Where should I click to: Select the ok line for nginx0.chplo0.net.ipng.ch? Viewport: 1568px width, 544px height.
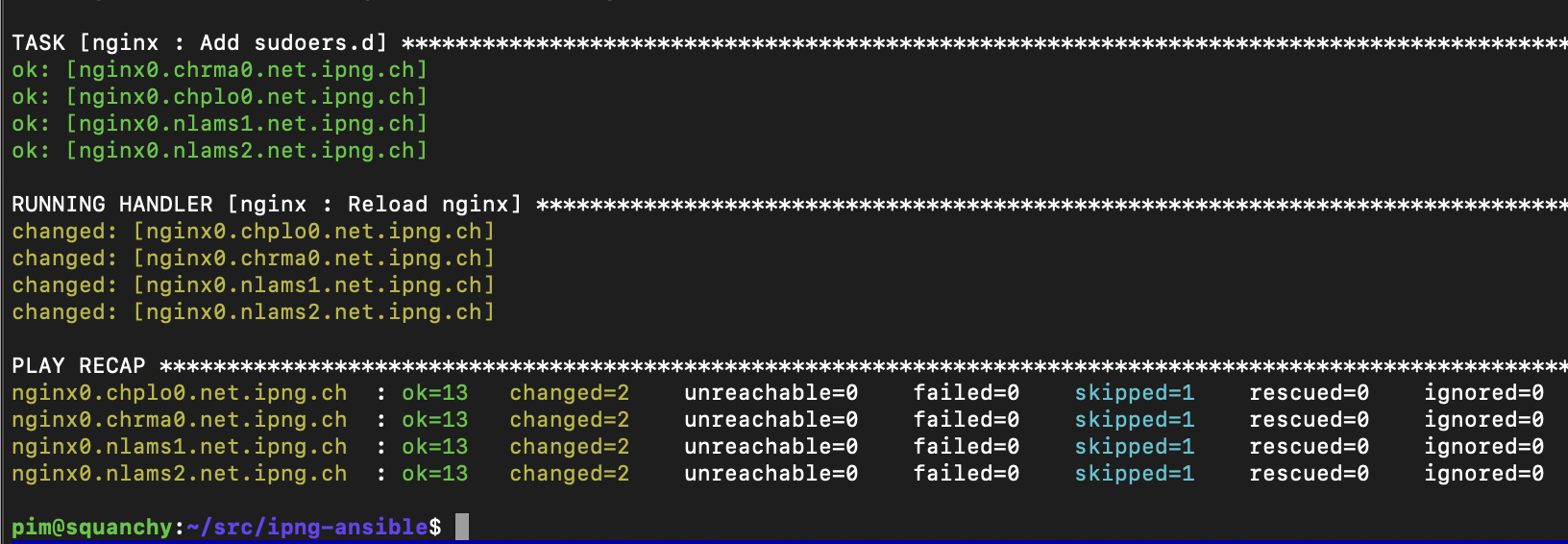click(x=219, y=97)
